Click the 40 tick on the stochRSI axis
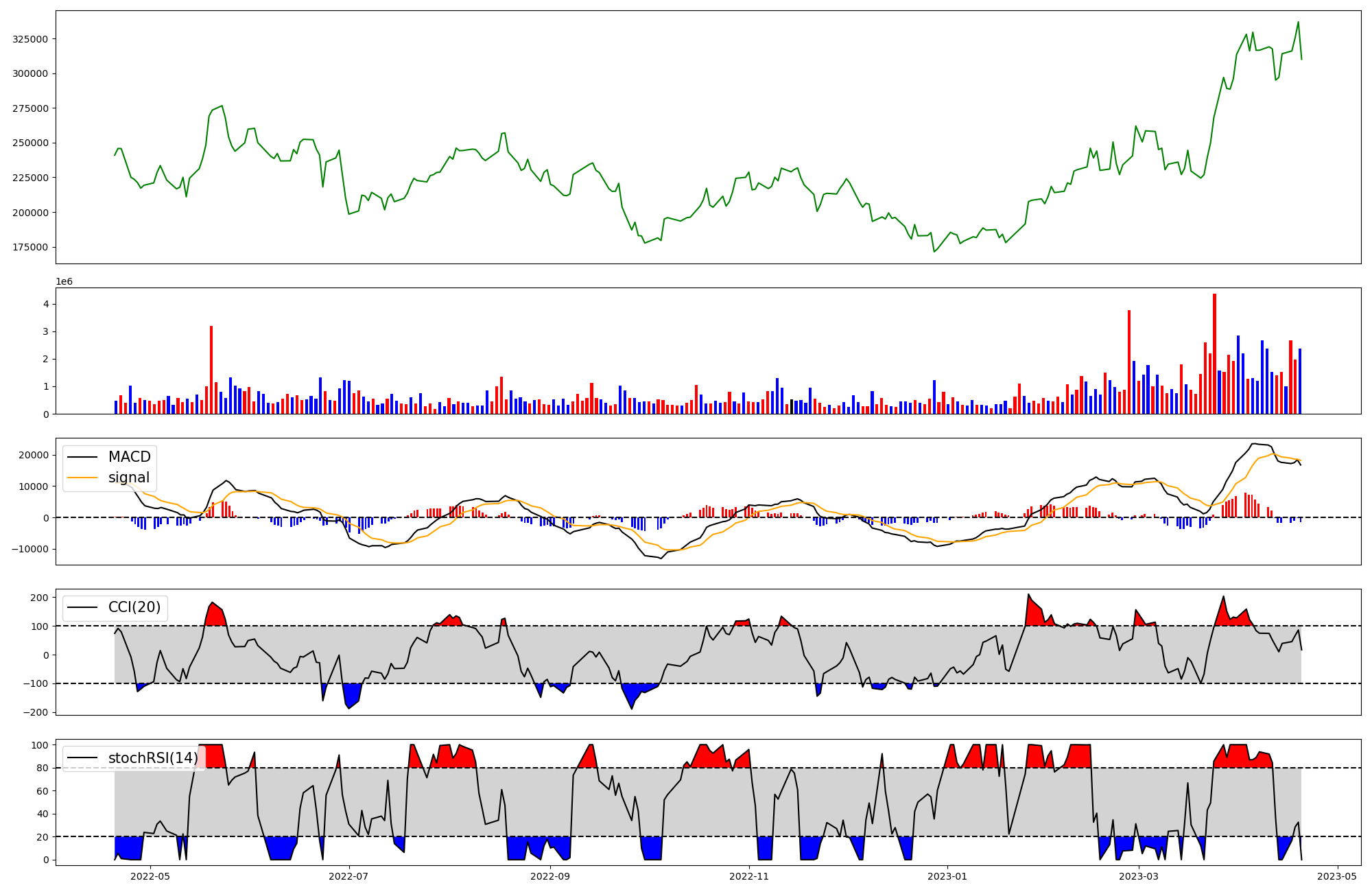The image size is (1372, 892). pos(43,814)
